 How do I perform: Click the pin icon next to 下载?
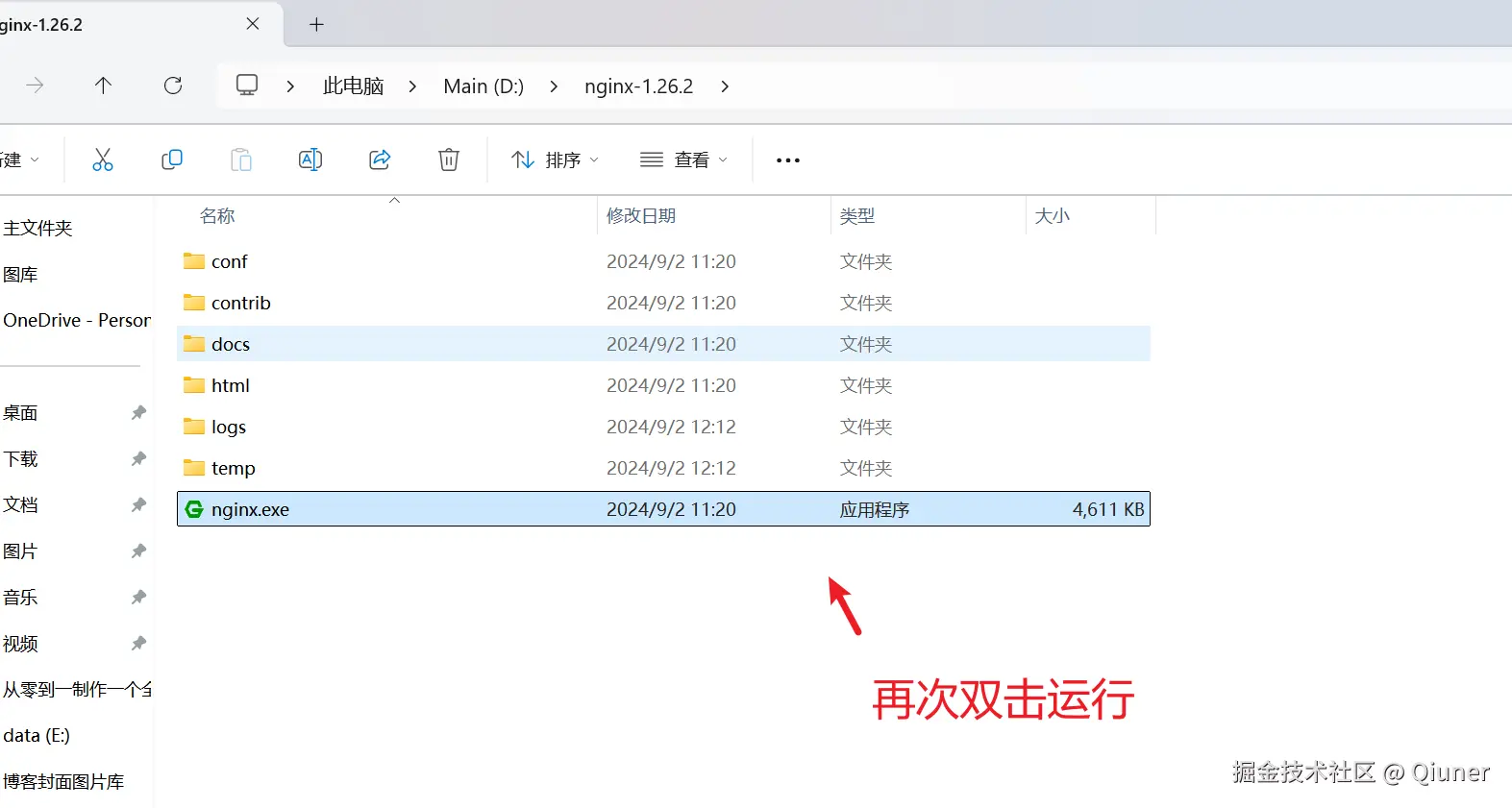tap(138, 458)
